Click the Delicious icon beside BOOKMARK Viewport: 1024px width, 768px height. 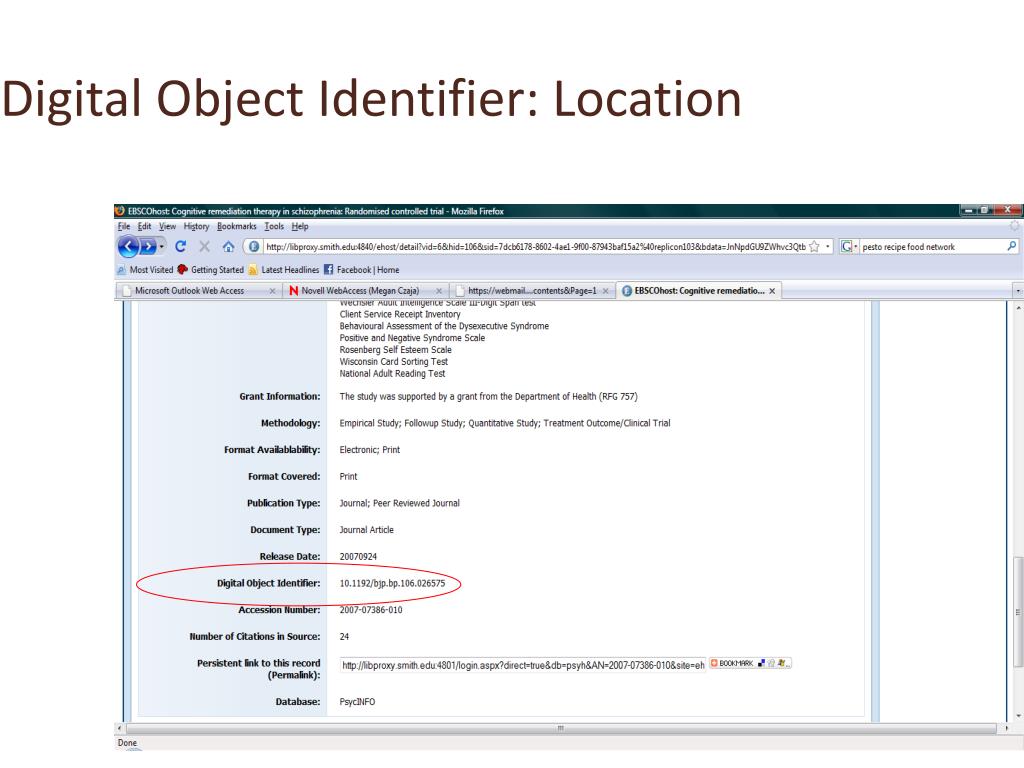(761, 664)
